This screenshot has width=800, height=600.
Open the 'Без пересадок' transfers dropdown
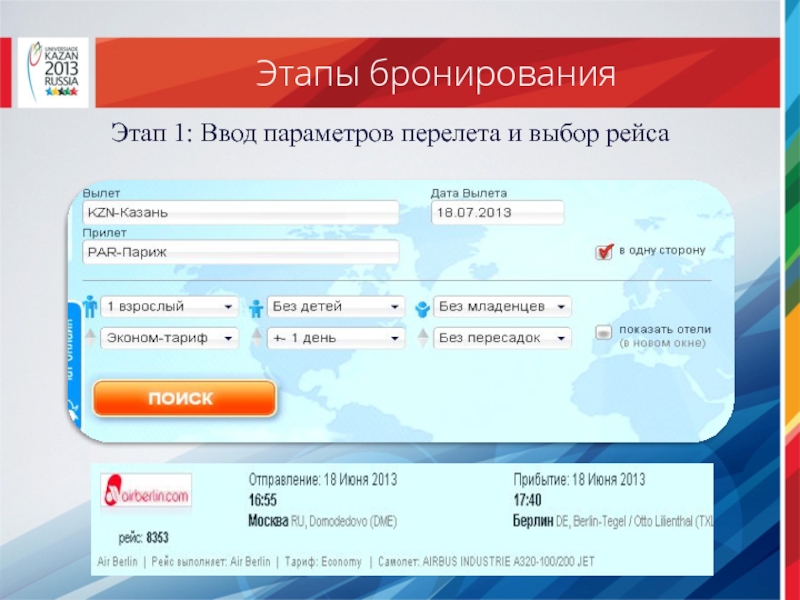tap(504, 338)
